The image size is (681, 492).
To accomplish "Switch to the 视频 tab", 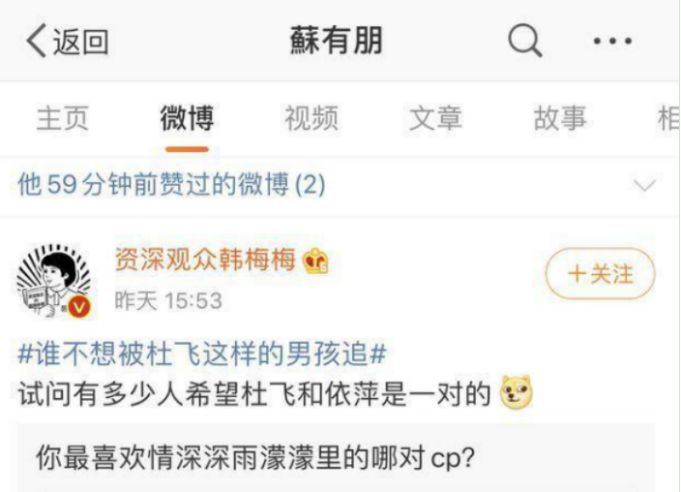I will 311,118.
